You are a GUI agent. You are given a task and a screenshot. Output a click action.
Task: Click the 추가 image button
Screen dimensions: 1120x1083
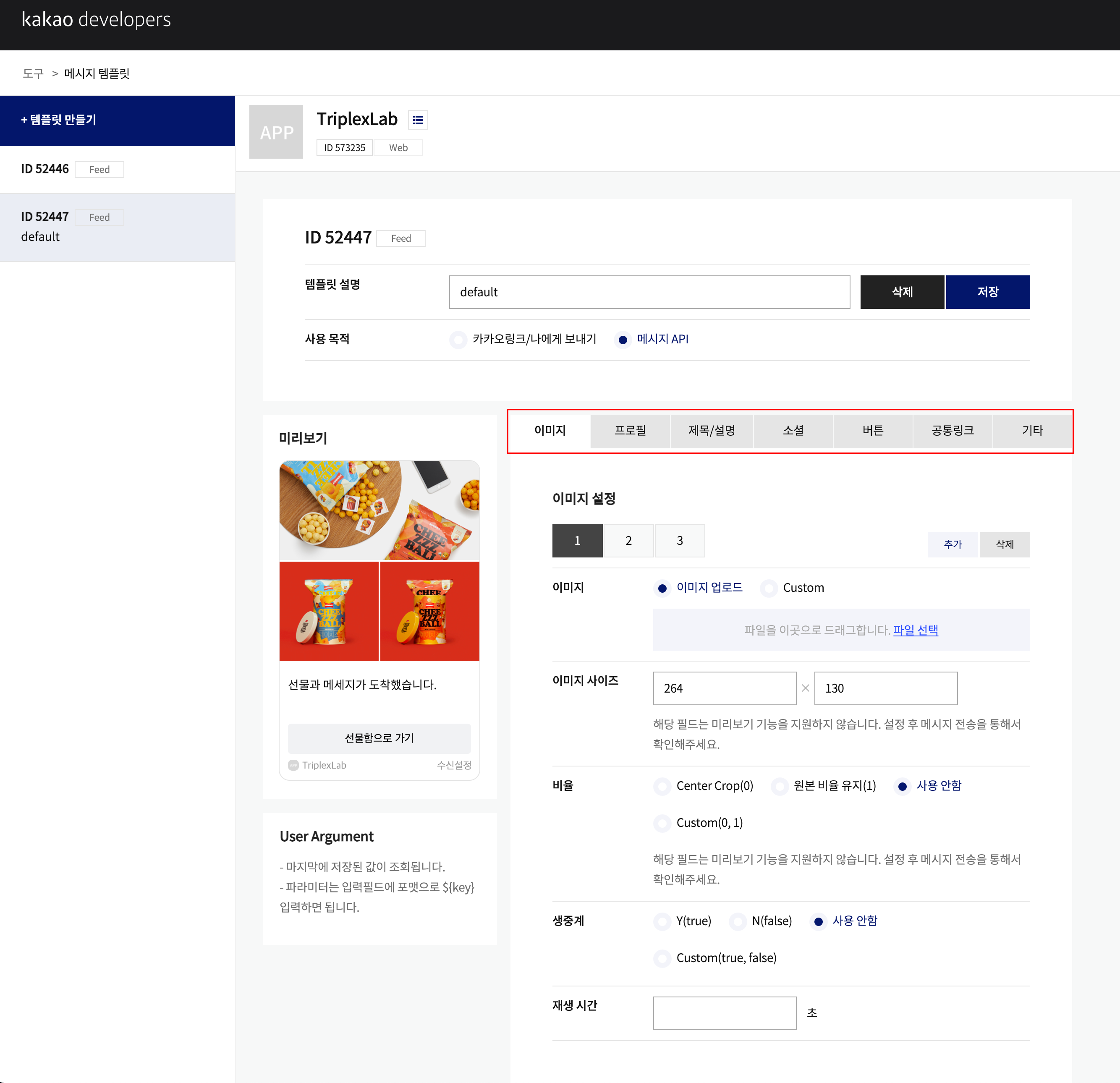(x=953, y=544)
